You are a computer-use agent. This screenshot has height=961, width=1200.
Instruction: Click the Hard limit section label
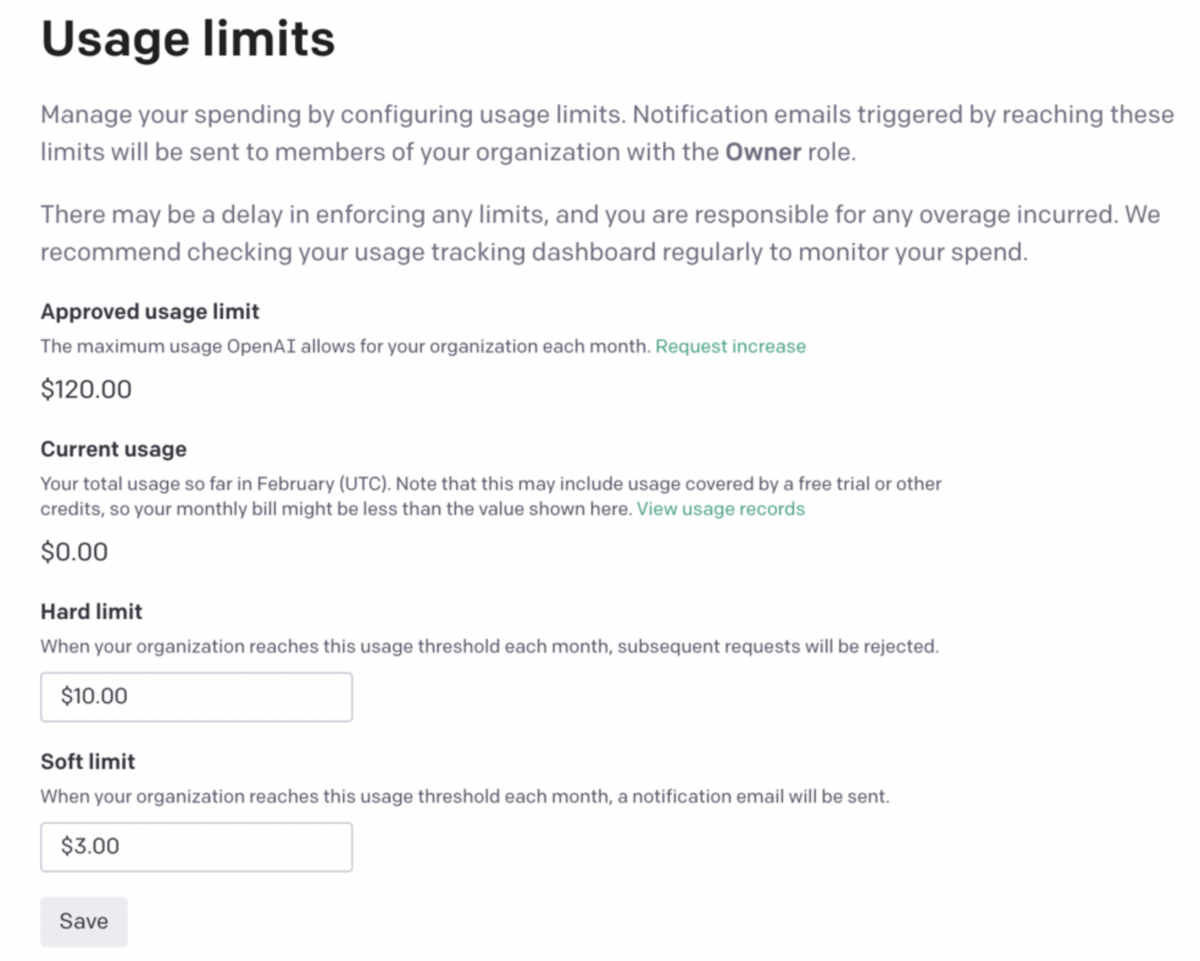[91, 611]
